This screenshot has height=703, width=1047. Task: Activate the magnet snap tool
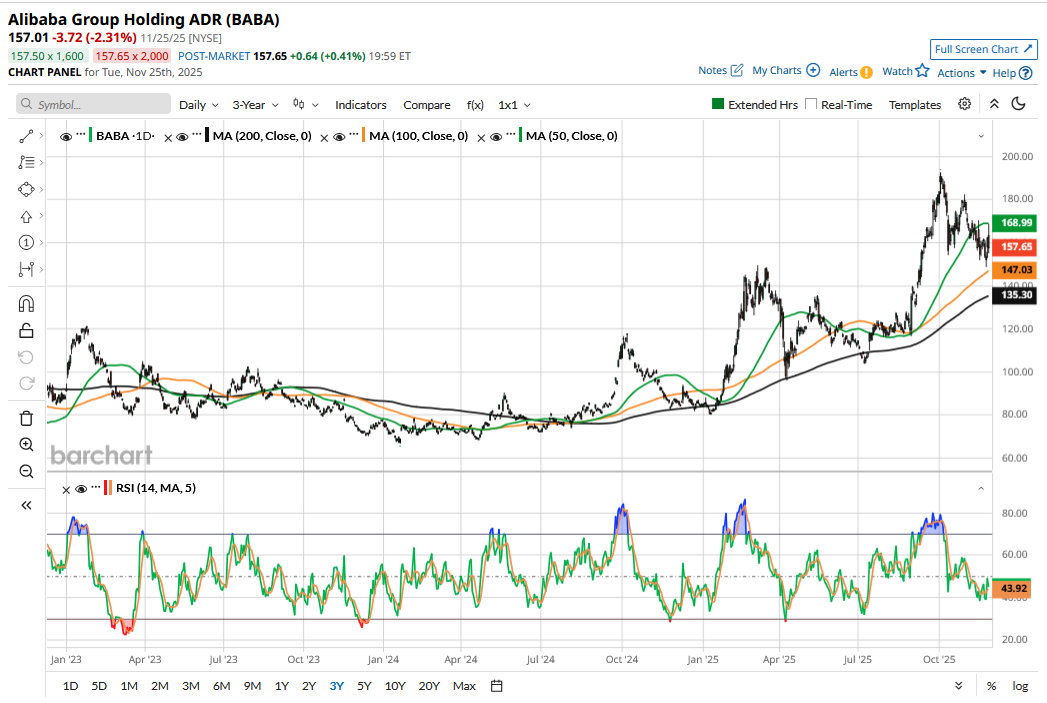tap(27, 303)
